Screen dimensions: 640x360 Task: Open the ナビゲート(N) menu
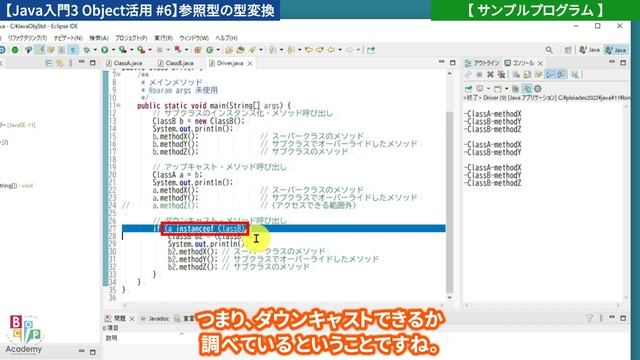pyautogui.click(x=68, y=38)
